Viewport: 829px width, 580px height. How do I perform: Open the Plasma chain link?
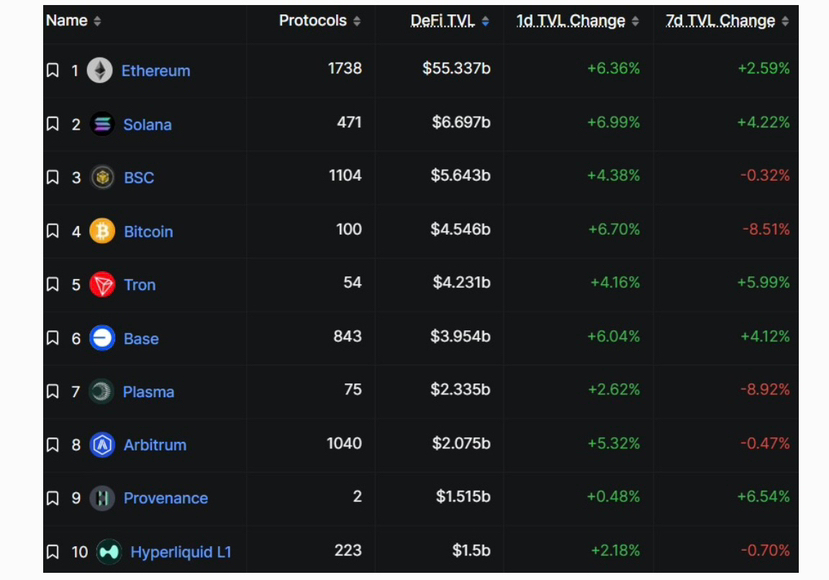coord(149,392)
